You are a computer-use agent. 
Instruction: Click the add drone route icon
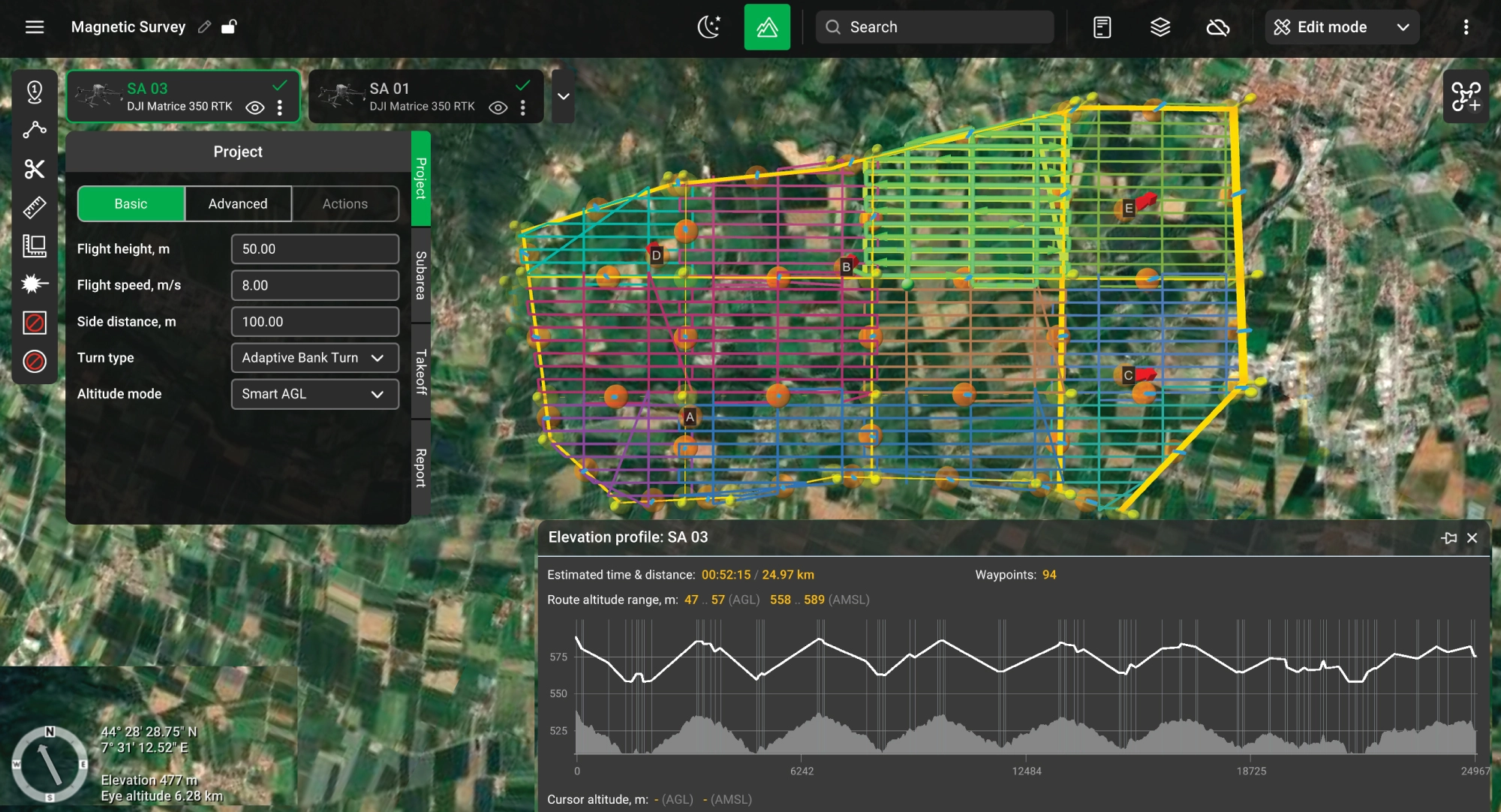(x=1466, y=97)
